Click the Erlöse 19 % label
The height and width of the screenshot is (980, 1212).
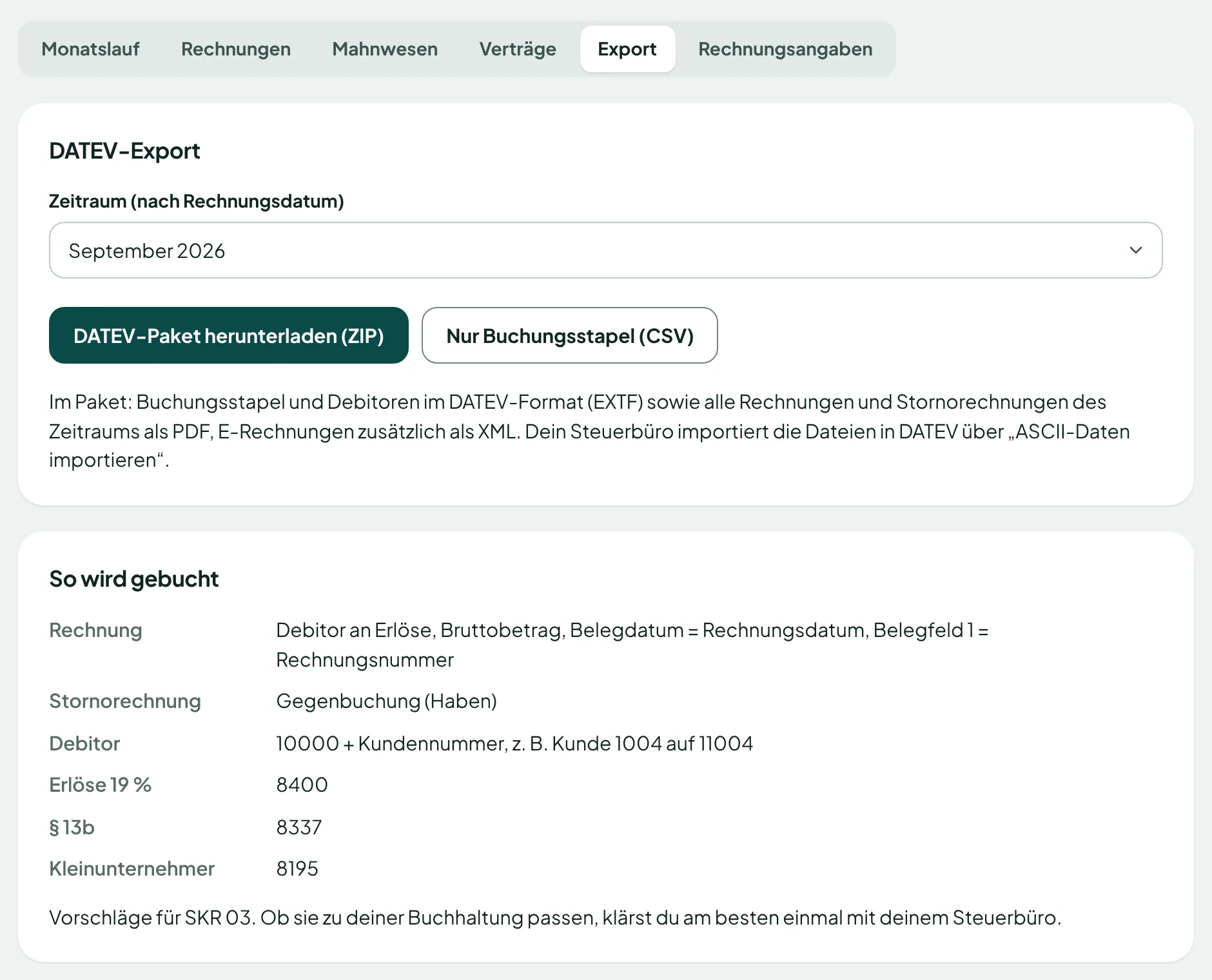100,785
